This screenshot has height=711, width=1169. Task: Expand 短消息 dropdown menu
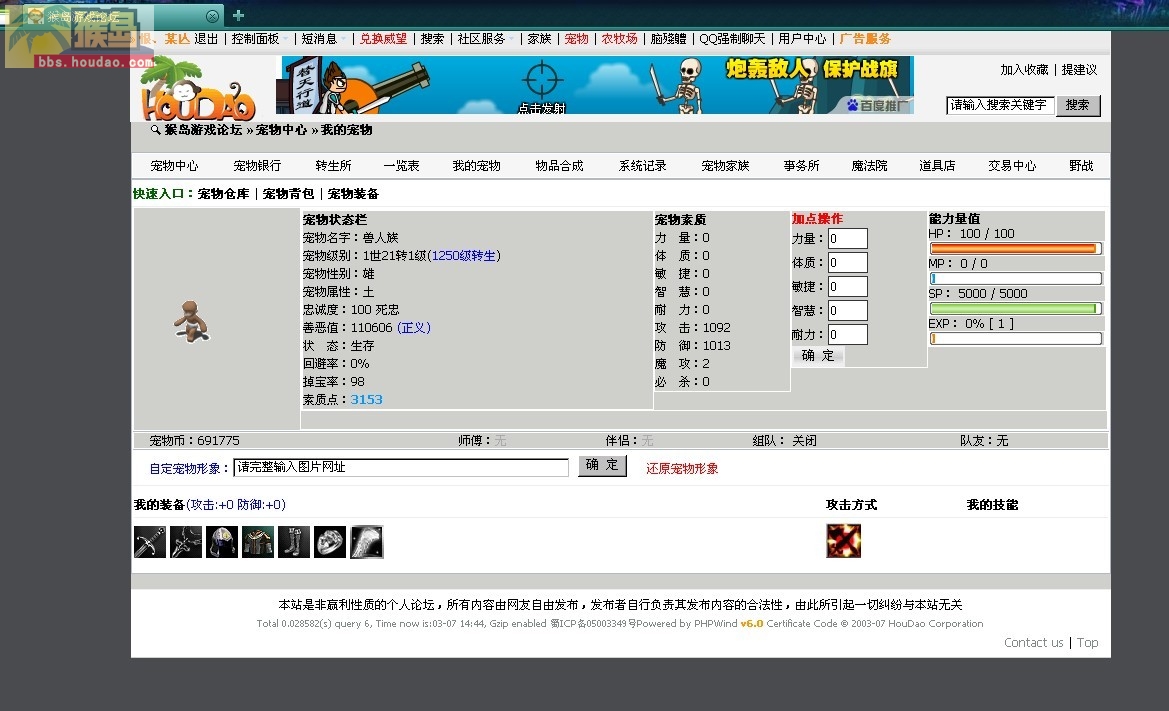(324, 39)
